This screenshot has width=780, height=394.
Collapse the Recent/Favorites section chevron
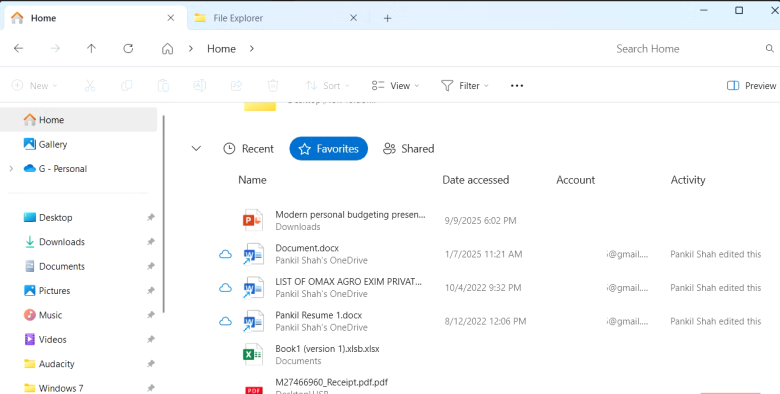[196, 148]
